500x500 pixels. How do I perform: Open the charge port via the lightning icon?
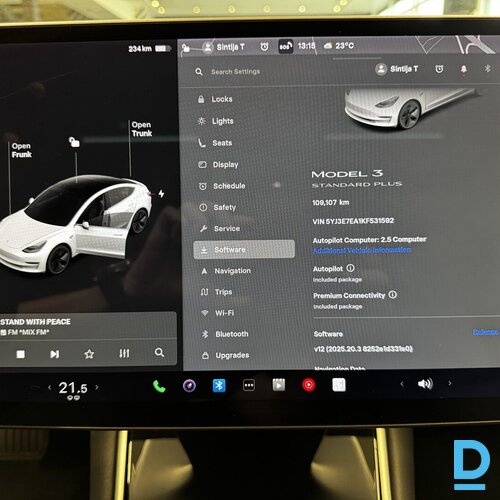tap(161, 194)
